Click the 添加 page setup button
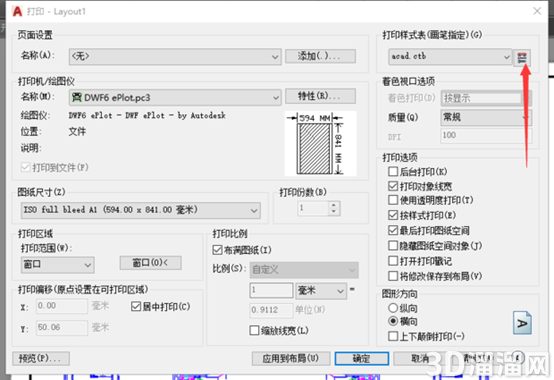554x380 pixels. (x=320, y=56)
